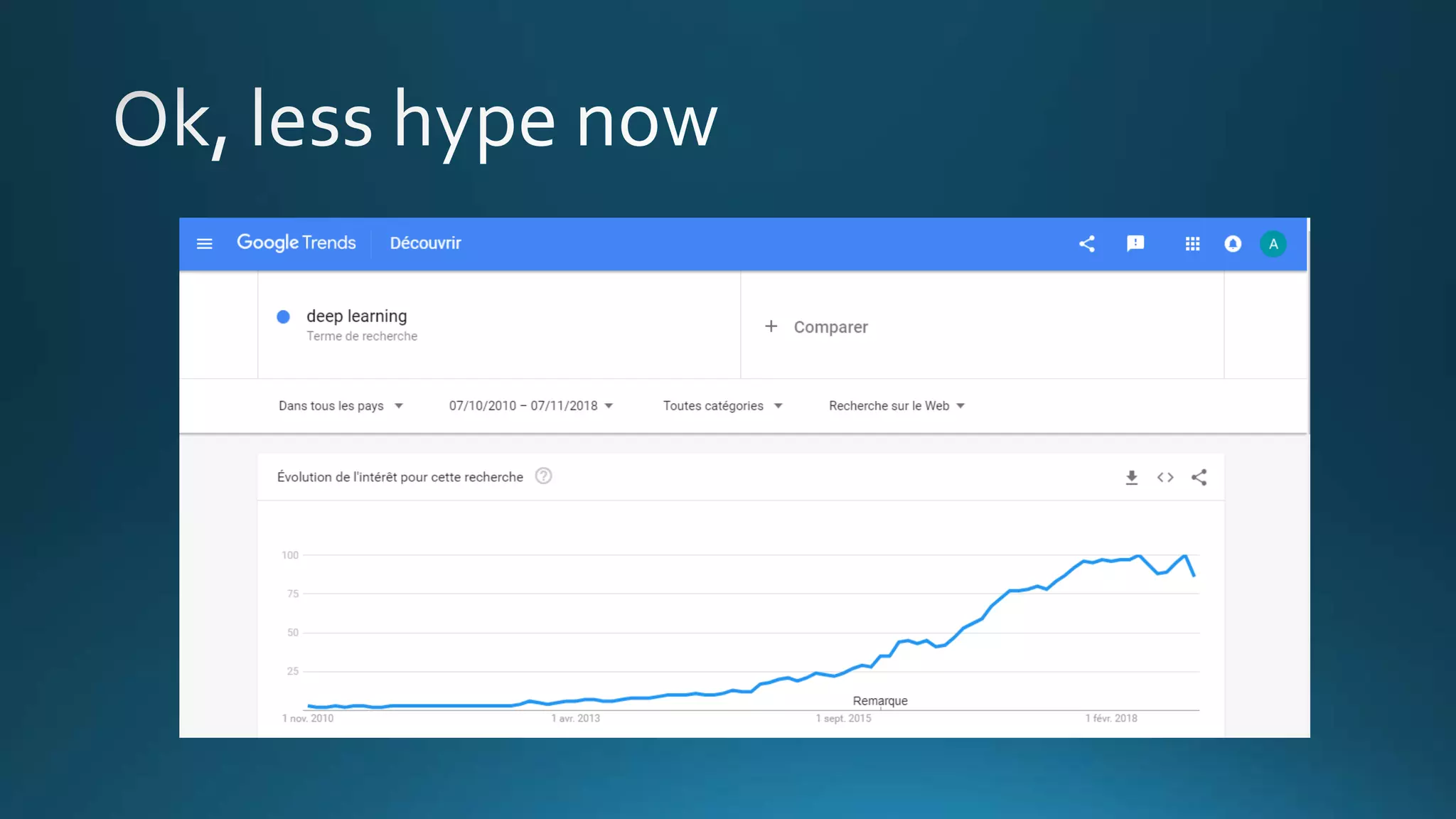Open the Recherche sur le Web dropdown
1456x819 pixels.
coord(896,406)
